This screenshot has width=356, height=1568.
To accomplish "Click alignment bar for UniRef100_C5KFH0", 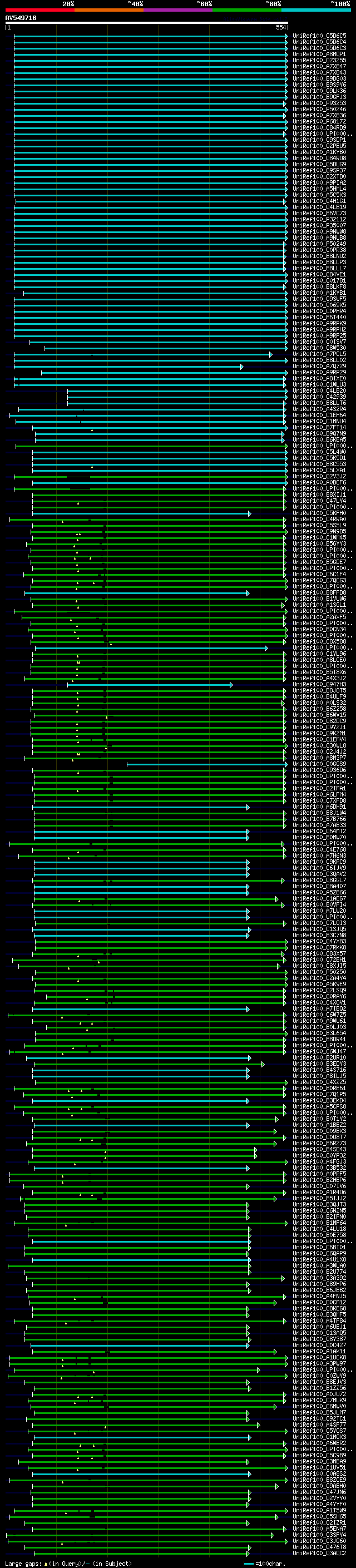I will tap(142, 514).
